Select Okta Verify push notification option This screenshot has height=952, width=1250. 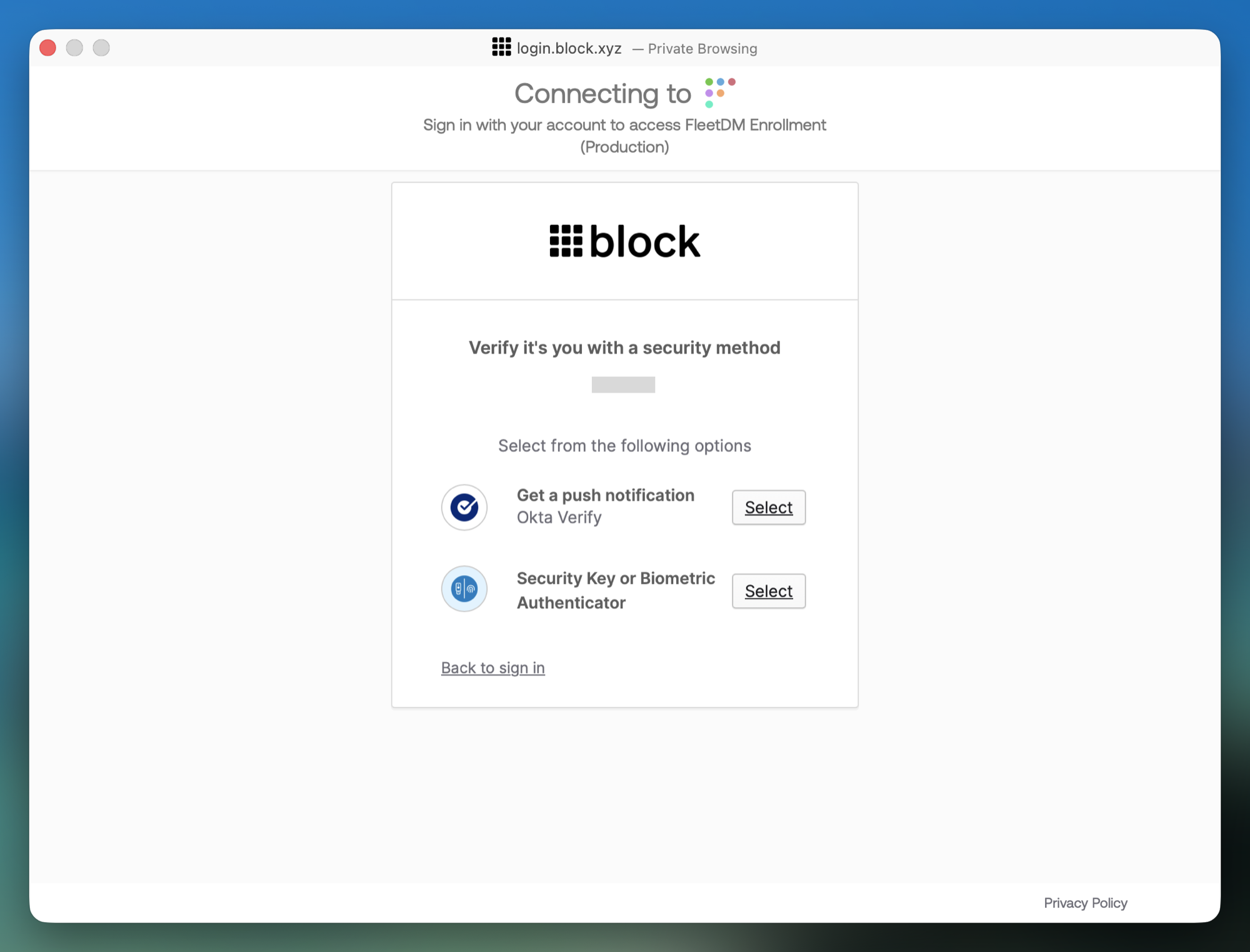(768, 508)
